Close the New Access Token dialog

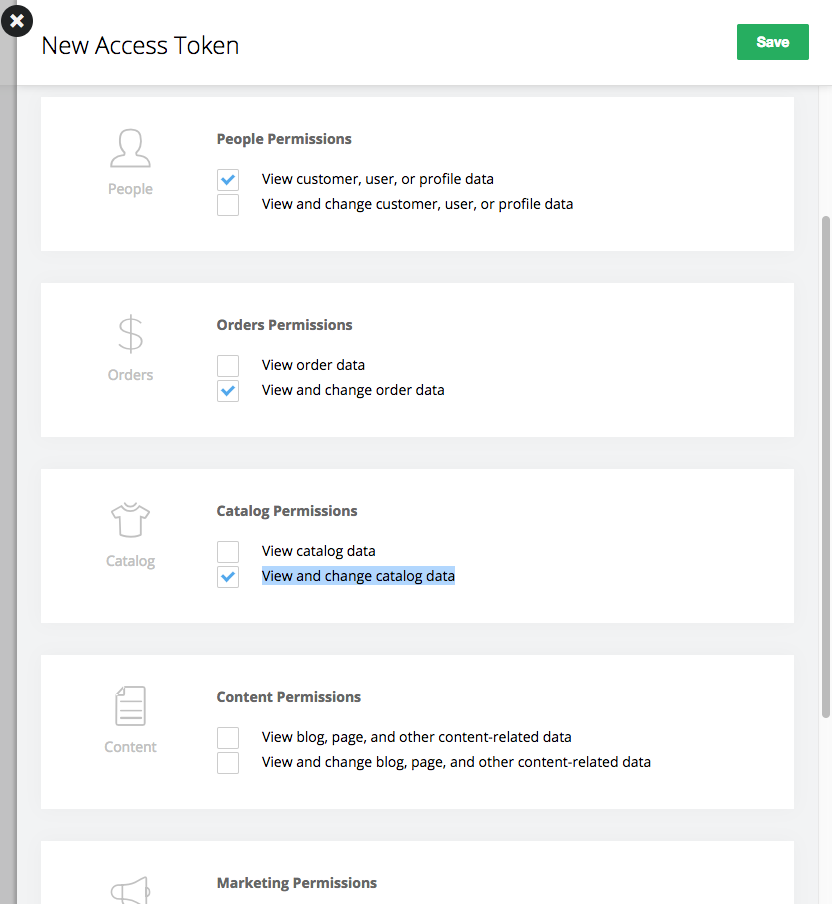[17, 21]
